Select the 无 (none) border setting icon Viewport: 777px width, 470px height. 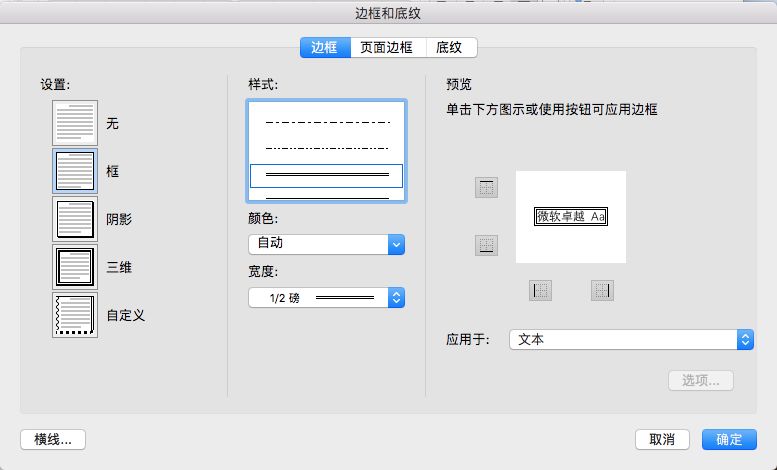75,123
